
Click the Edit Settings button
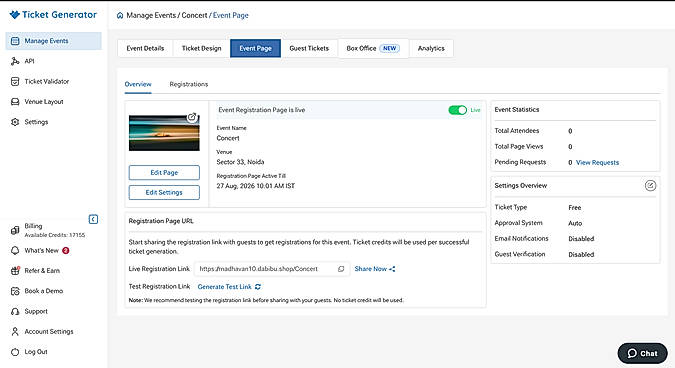pos(164,192)
